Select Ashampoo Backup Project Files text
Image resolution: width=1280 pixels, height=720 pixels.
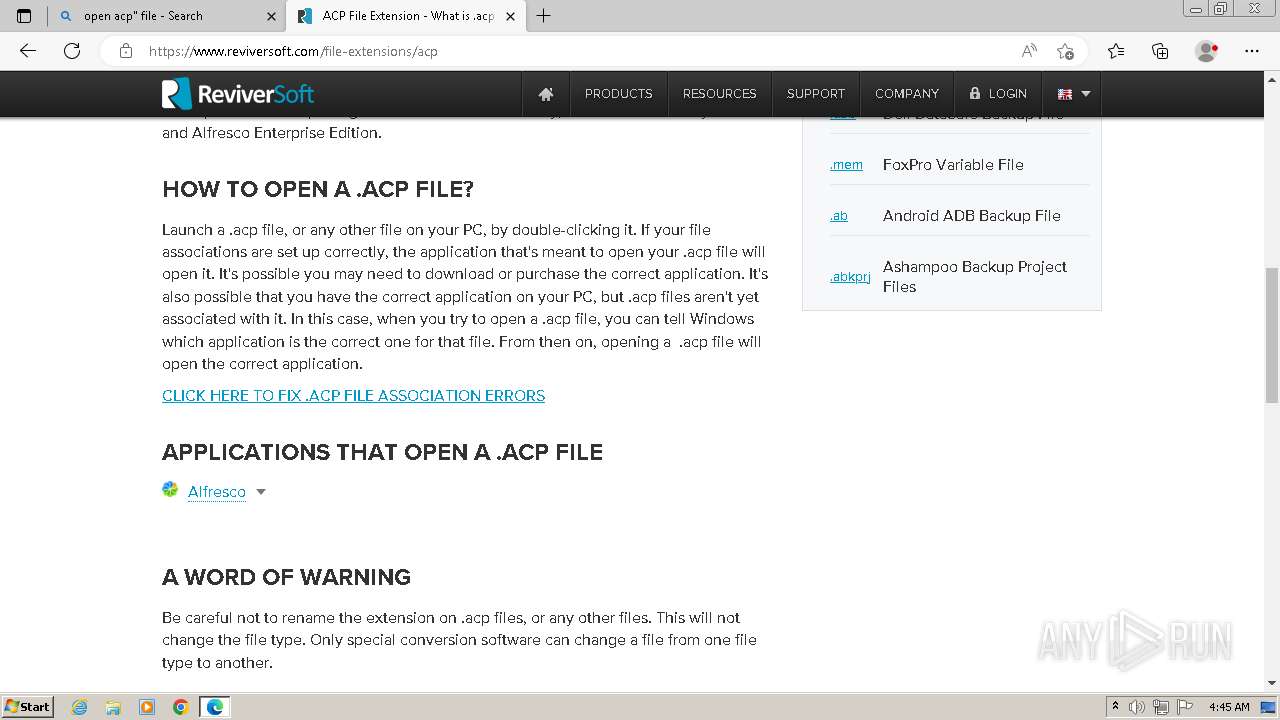click(x=975, y=277)
